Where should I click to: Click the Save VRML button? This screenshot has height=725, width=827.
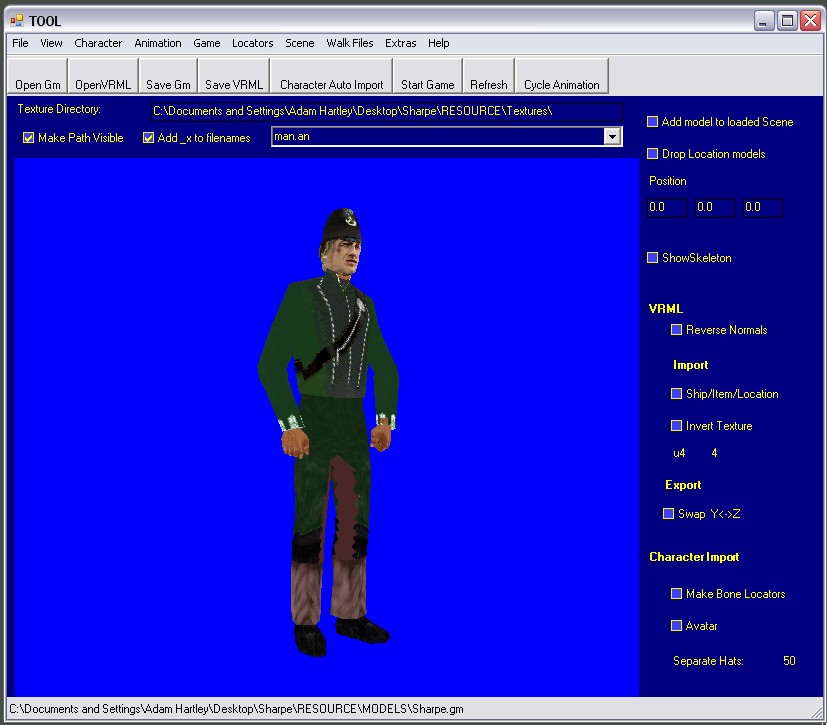tap(234, 76)
